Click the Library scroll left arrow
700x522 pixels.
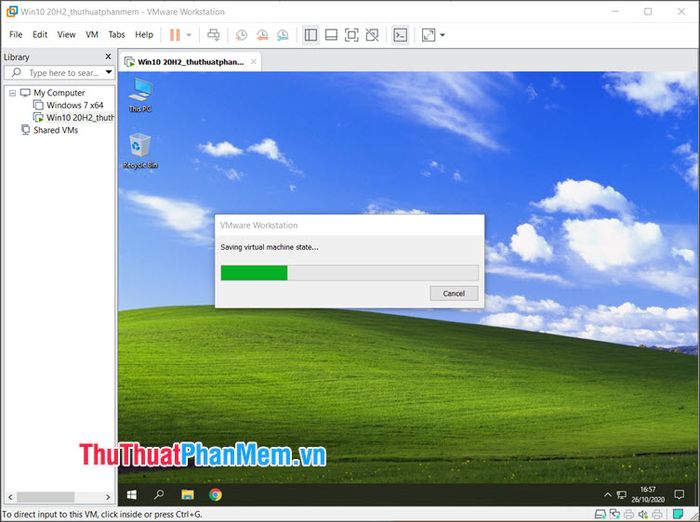point(10,497)
